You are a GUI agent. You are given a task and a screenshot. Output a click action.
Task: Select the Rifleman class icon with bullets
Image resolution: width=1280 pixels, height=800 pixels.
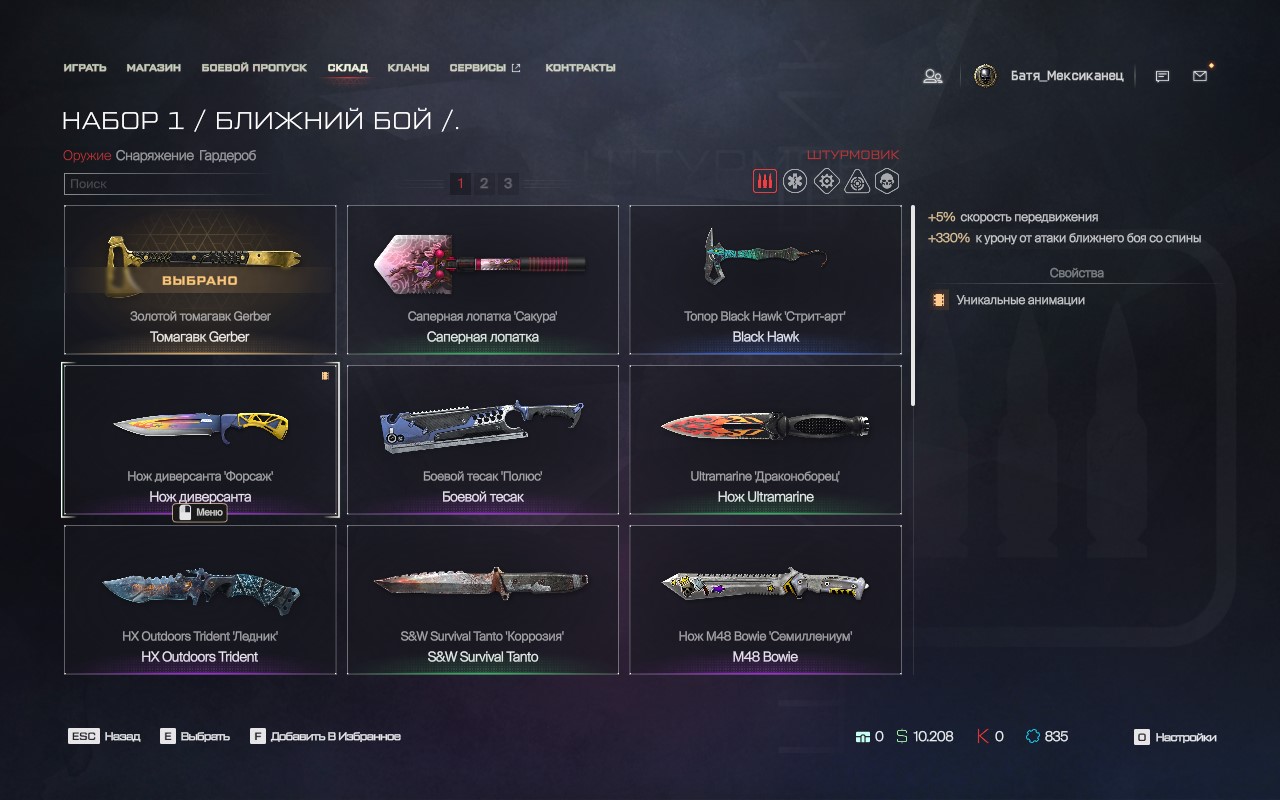pos(764,181)
